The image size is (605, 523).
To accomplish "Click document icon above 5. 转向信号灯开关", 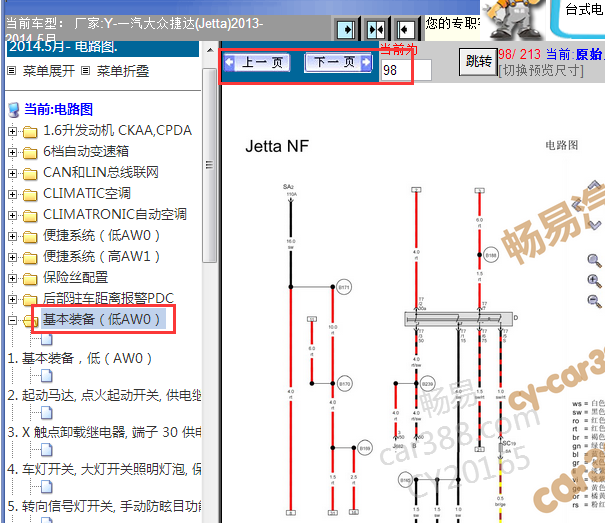I will [x=47, y=487].
